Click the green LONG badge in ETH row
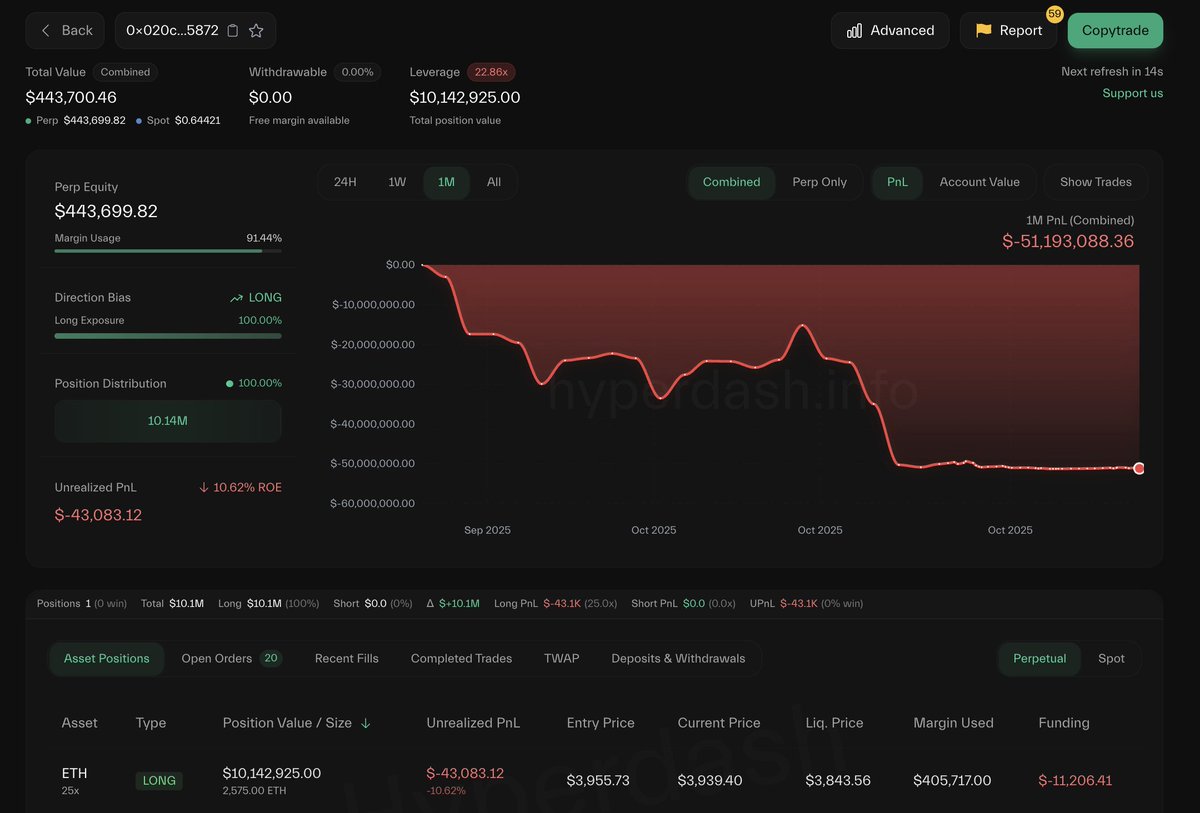 [x=159, y=781]
